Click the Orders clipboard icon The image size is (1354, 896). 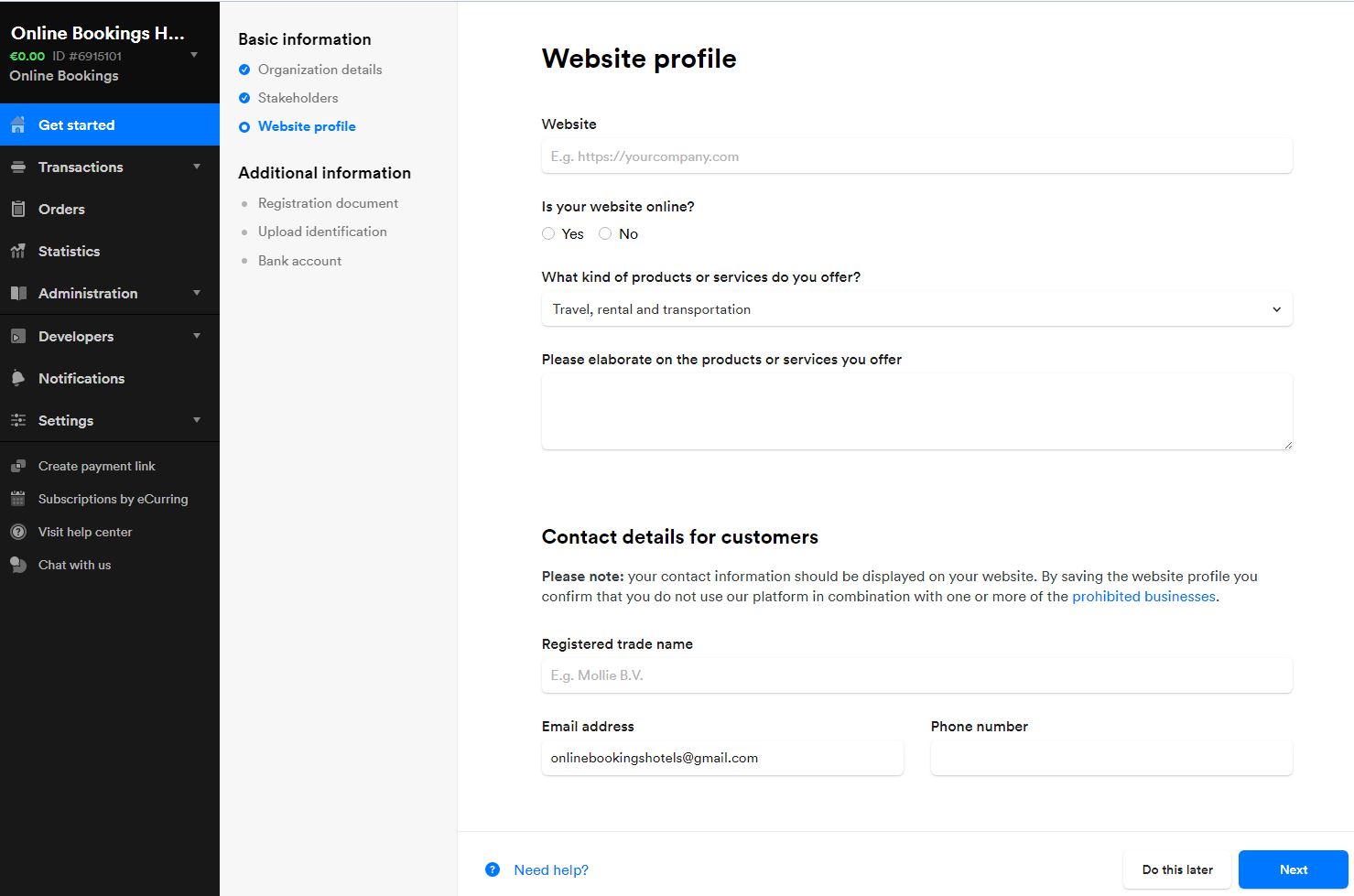(18, 209)
